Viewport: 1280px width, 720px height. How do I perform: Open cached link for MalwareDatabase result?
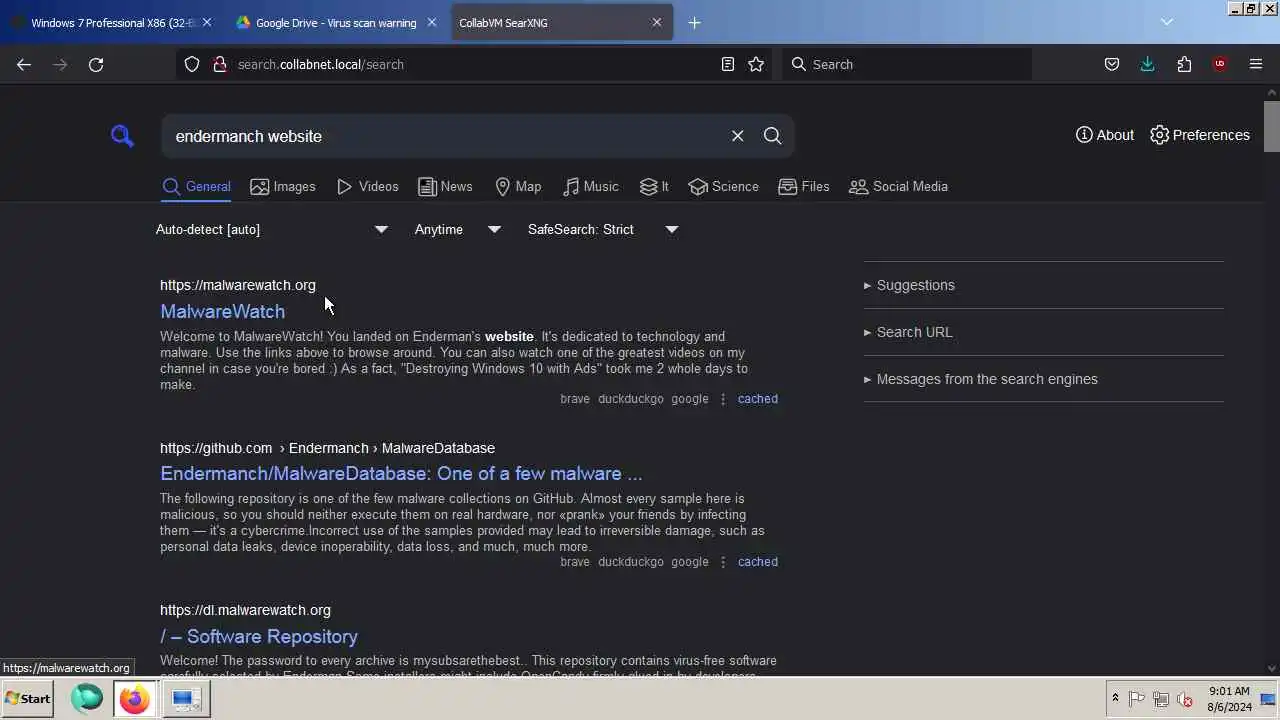tap(758, 561)
